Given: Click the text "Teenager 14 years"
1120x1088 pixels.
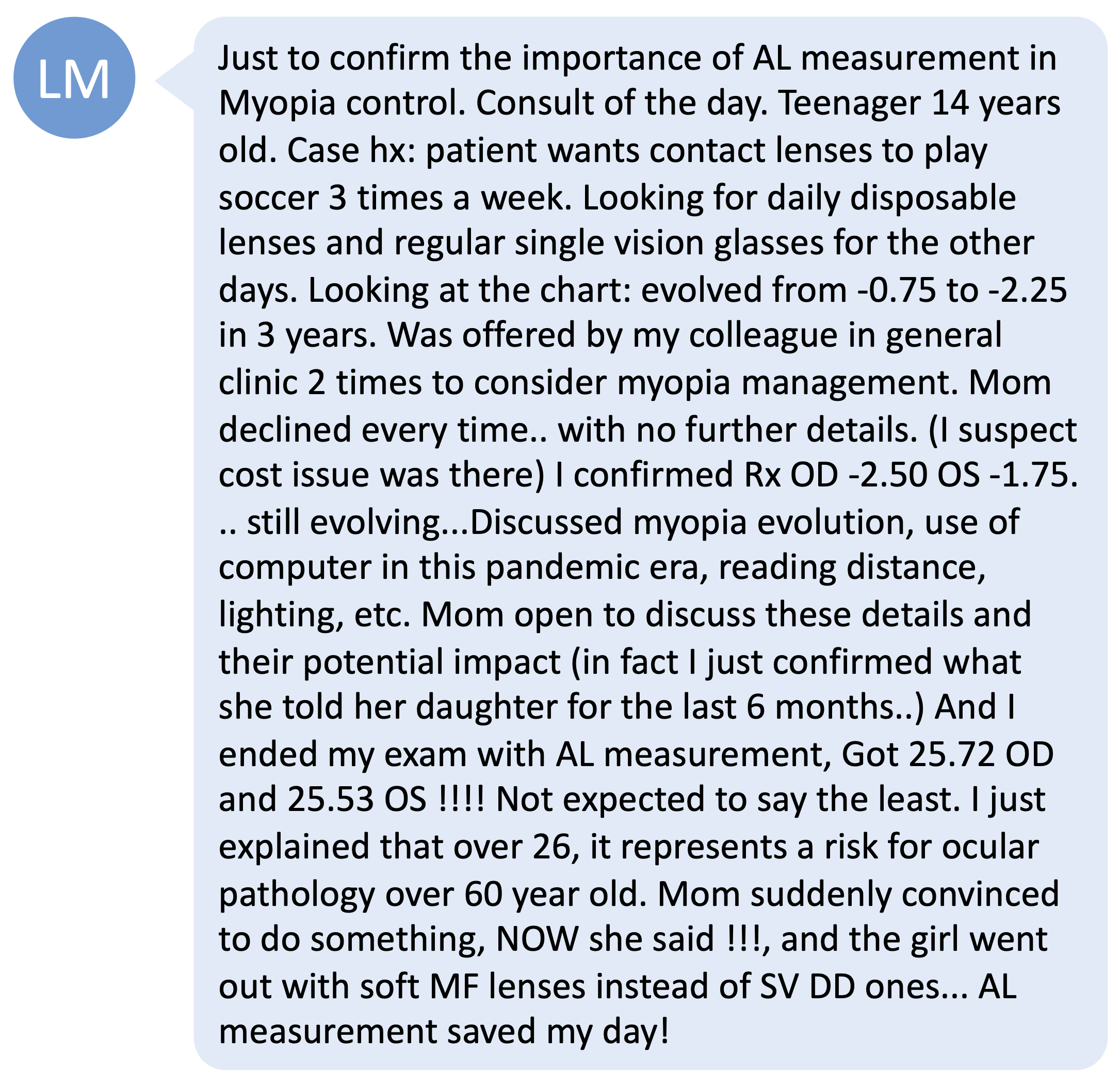Looking at the screenshot, I should 919,104.
